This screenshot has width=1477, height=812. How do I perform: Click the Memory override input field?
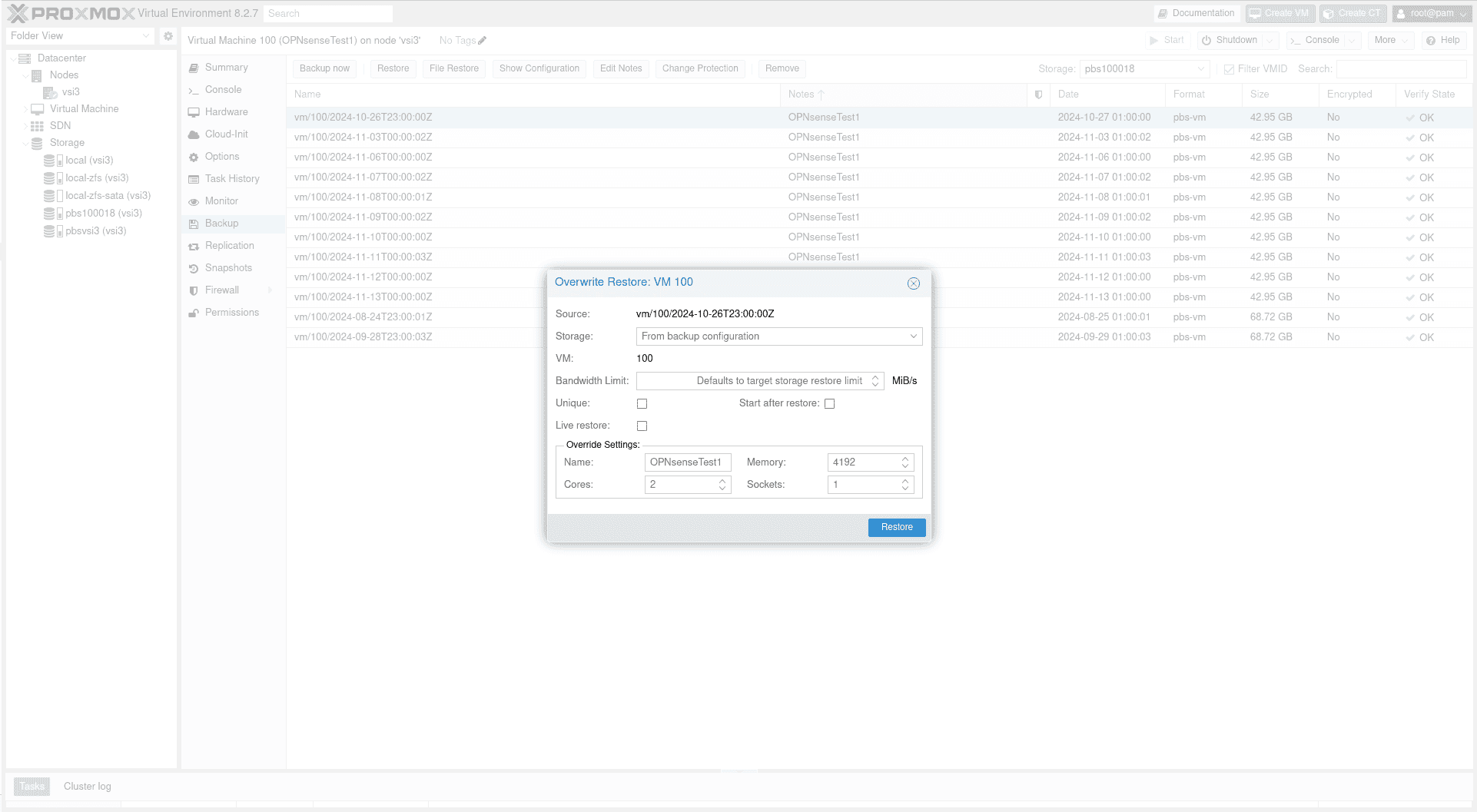click(863, 462)
